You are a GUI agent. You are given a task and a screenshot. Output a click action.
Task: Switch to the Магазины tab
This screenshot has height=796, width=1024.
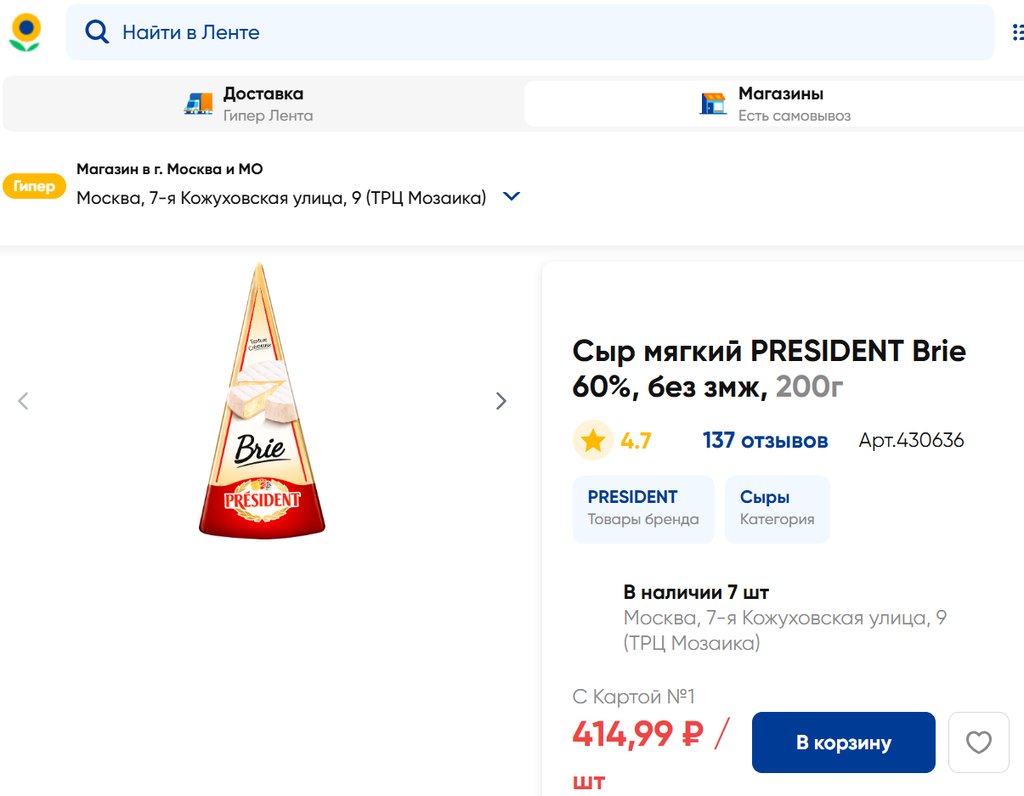pyautogui.click(x=780, y=104)
